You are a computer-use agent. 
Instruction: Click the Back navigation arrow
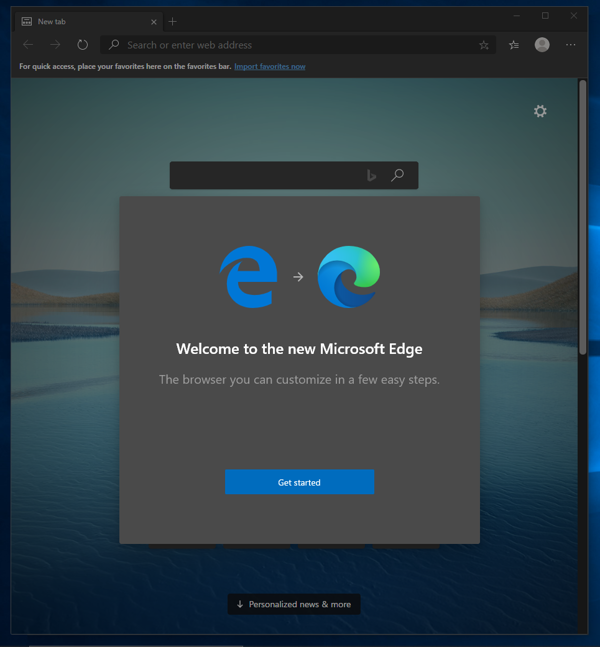pos(28,45)
